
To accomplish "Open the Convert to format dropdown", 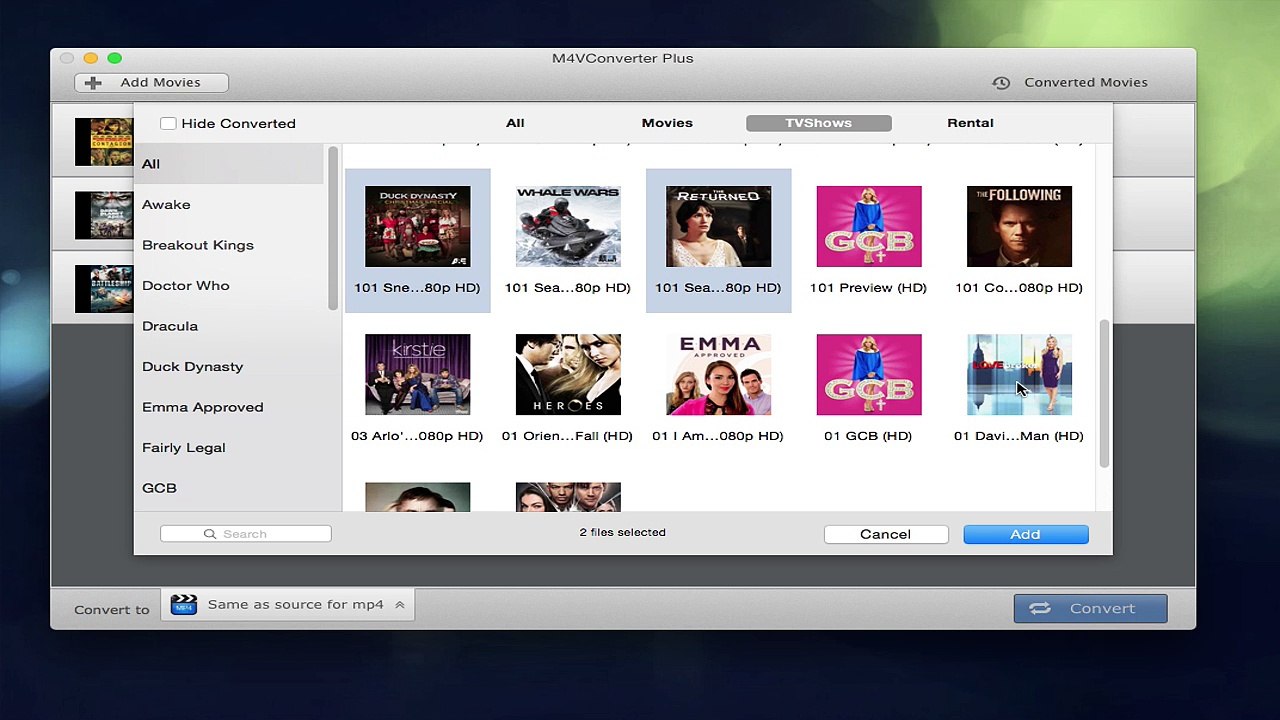I will [287, 604].
